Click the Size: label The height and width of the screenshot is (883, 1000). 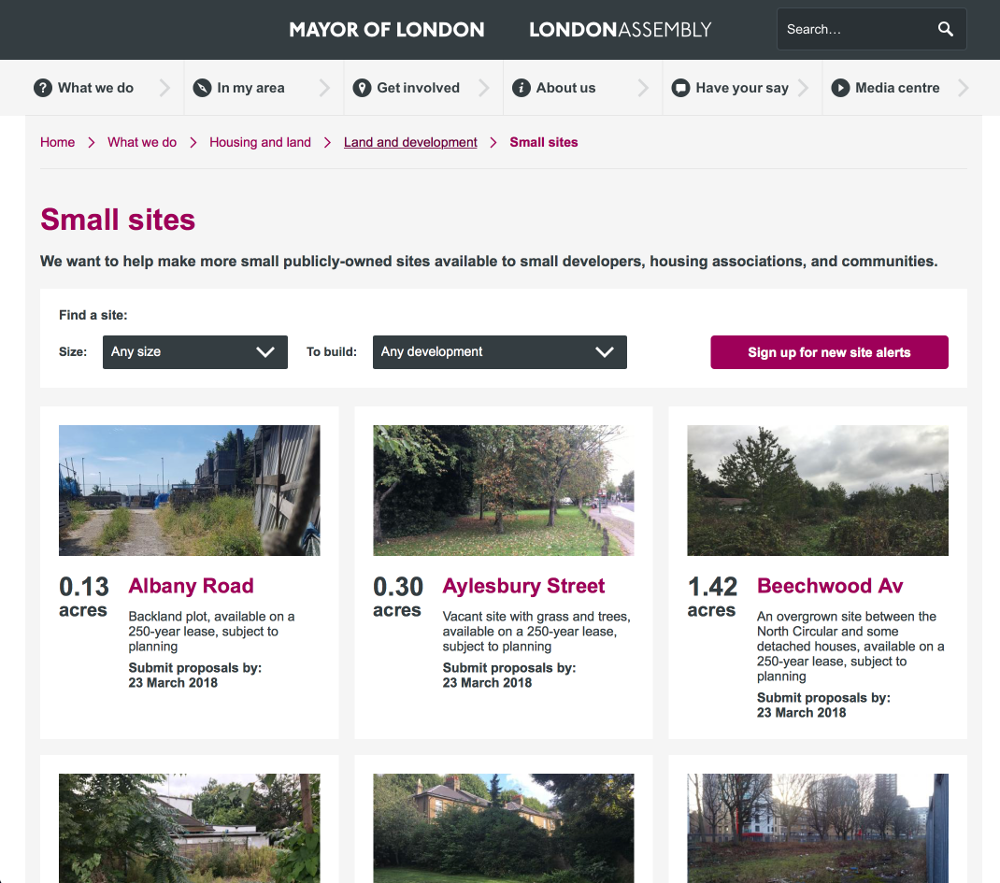(73, 352)
